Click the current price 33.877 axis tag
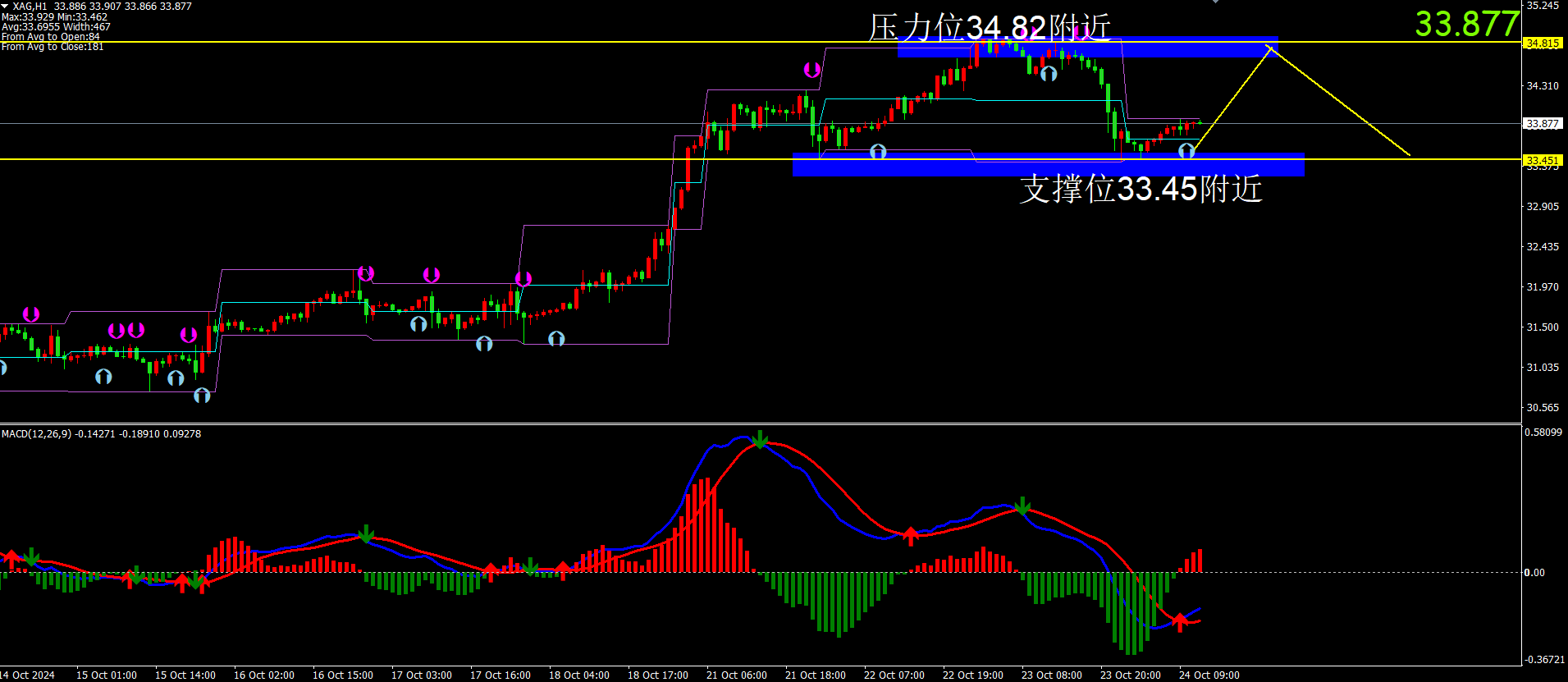 (1543, 124)
